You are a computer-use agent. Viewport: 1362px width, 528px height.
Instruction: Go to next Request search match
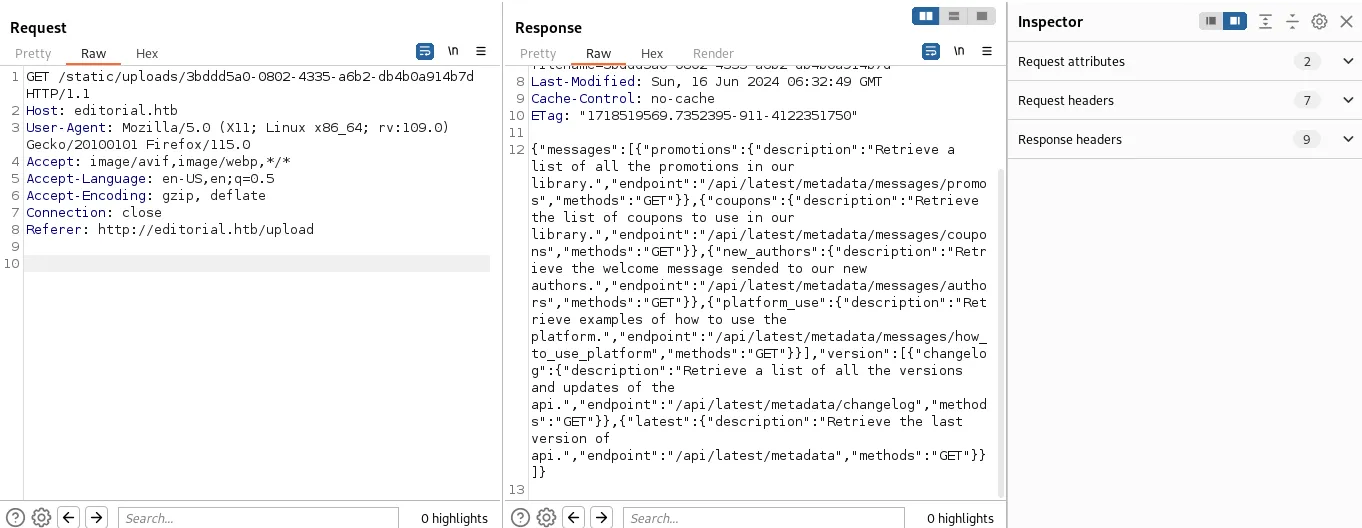pyautogui.click(x=96, y=517)
